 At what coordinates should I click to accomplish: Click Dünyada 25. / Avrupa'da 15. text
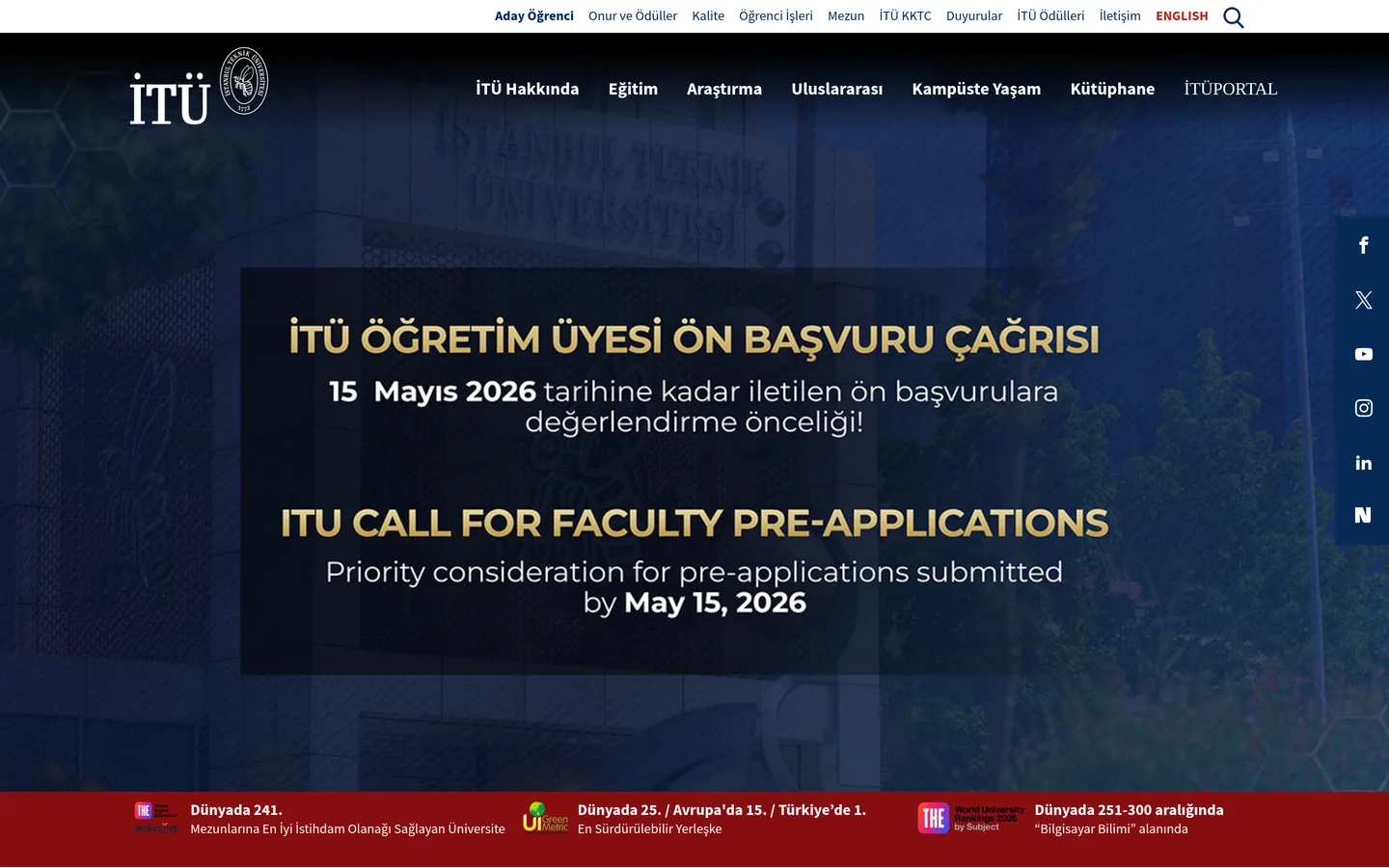[722, 810]
